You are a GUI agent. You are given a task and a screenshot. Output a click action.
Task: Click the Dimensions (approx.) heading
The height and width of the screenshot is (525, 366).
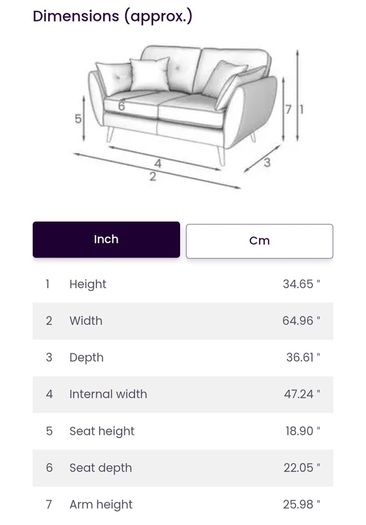pos(113,17)
